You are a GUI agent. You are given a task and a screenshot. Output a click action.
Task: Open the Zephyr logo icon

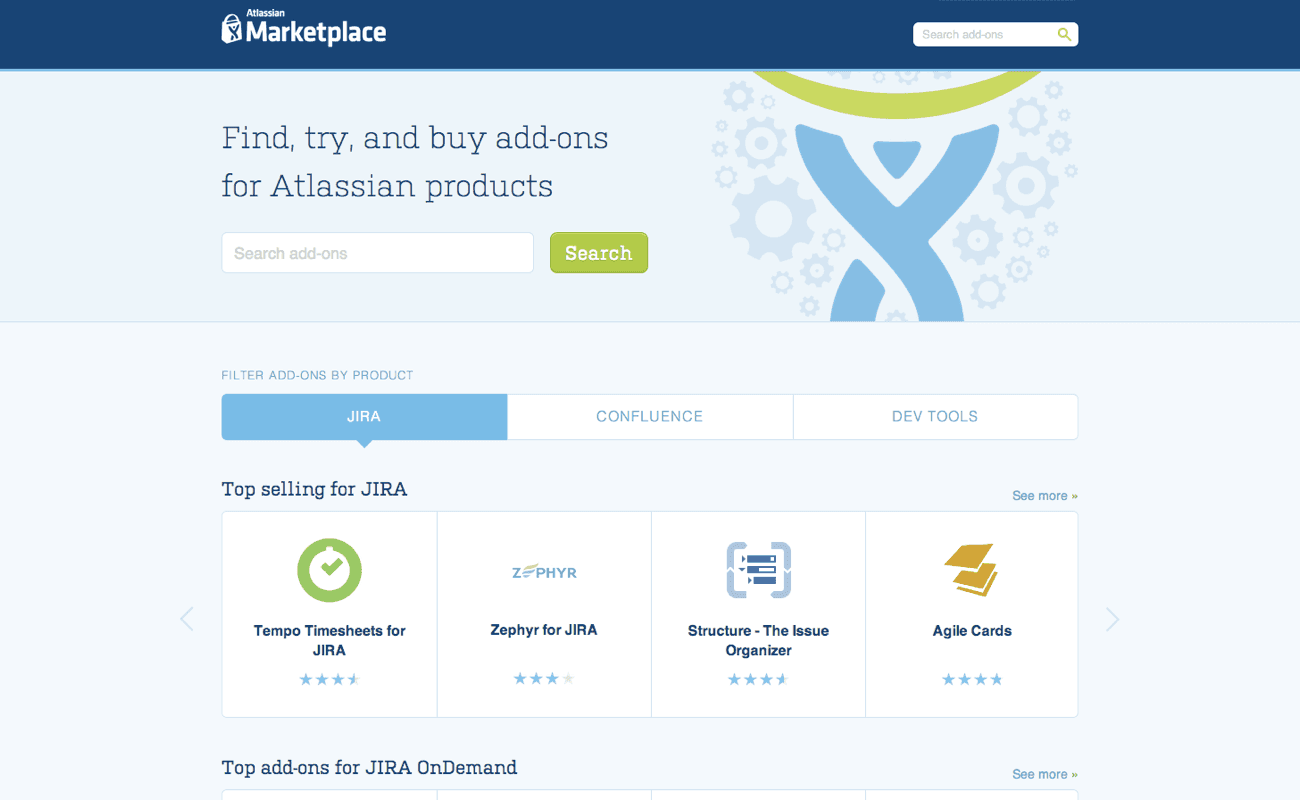click(x=544, y=572)
